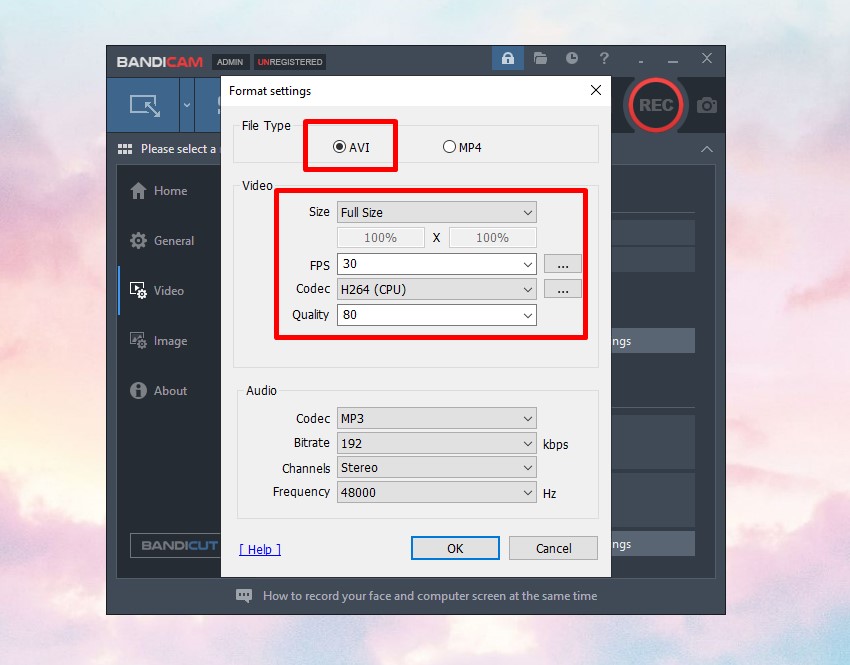850x665 pixels.
Task: Click the grid icon beside Please select
Action: click(125, 149)
